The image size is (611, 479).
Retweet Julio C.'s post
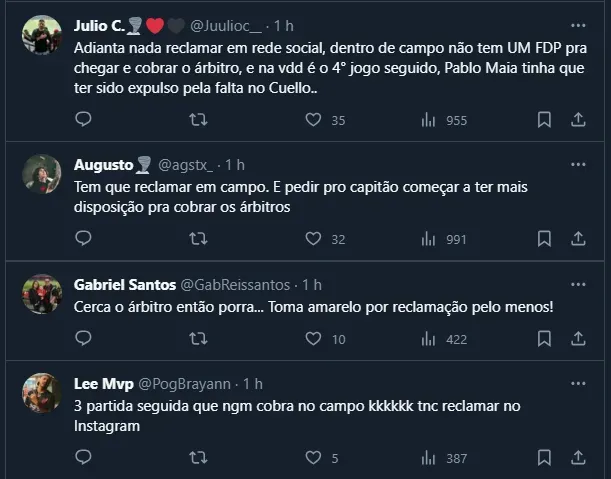(198, 120)
